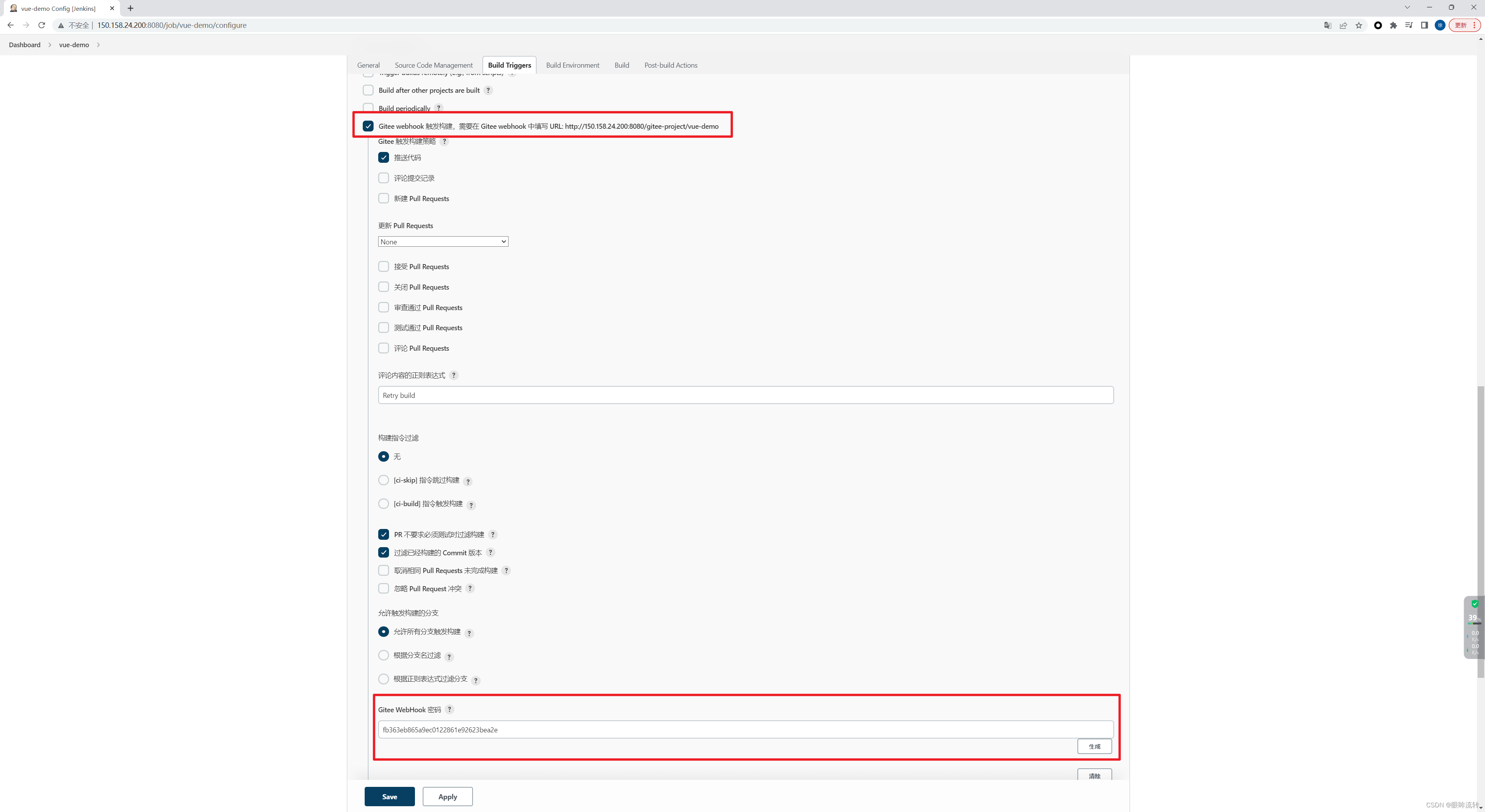This screenshot has width=1485, height=812.
Task: Switch to General tab
Action: coord(369,65)
